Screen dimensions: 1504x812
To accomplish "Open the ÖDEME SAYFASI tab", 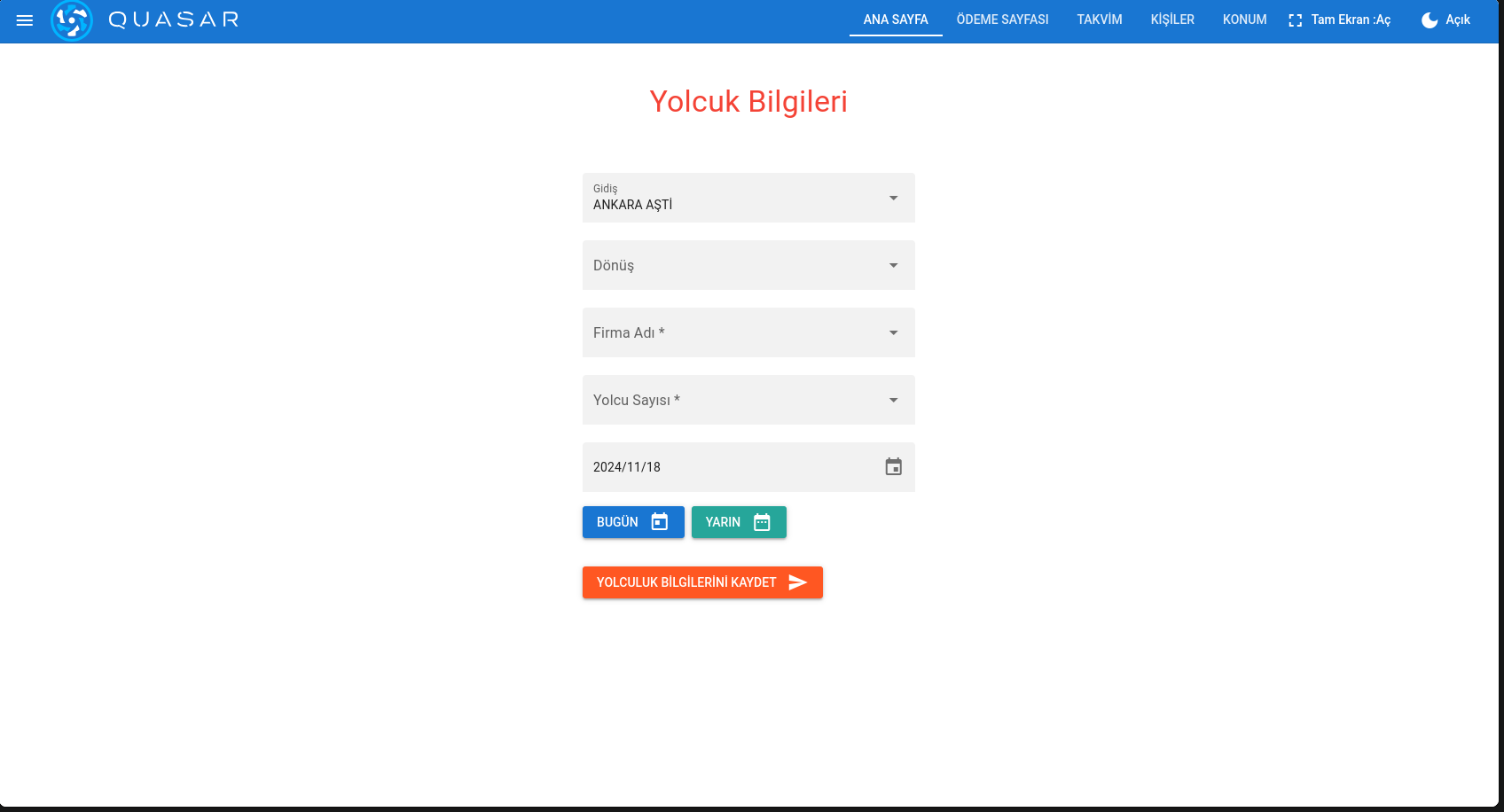I will 1002,20.
